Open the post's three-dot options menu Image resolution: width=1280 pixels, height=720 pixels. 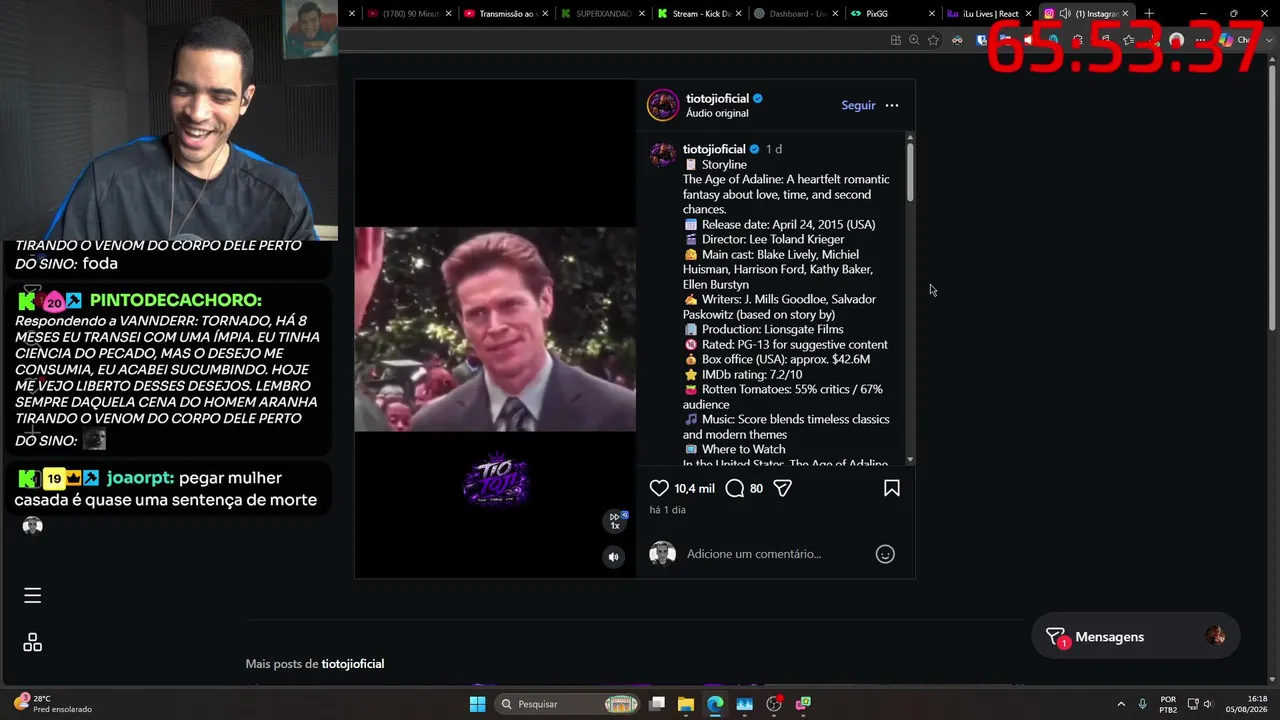tap(892, 105)
